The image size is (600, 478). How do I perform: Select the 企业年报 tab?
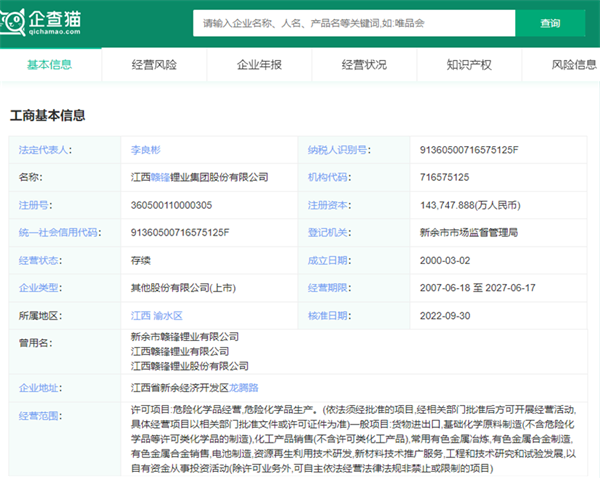259,65
